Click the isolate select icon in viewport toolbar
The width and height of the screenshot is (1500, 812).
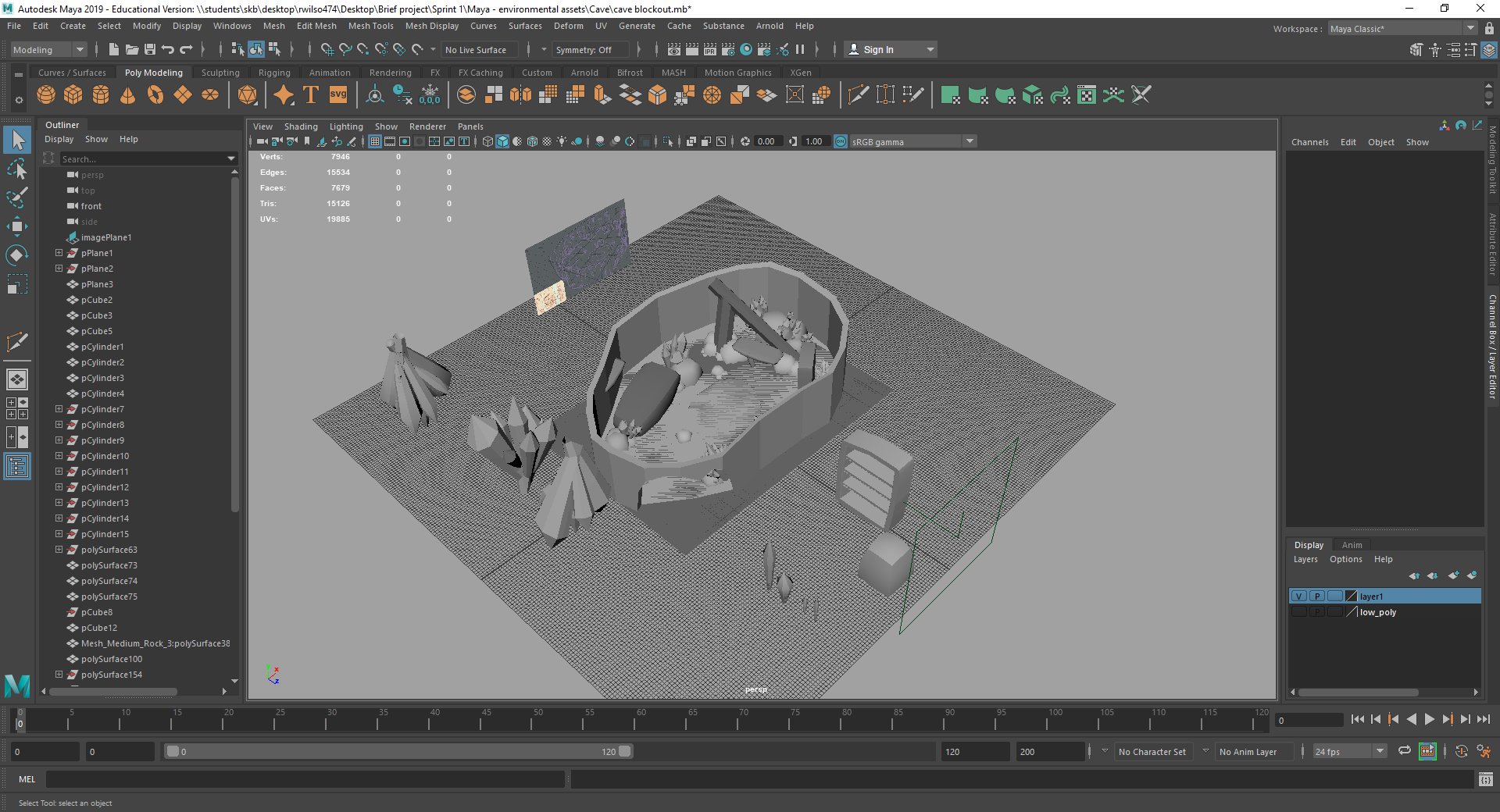669,141
